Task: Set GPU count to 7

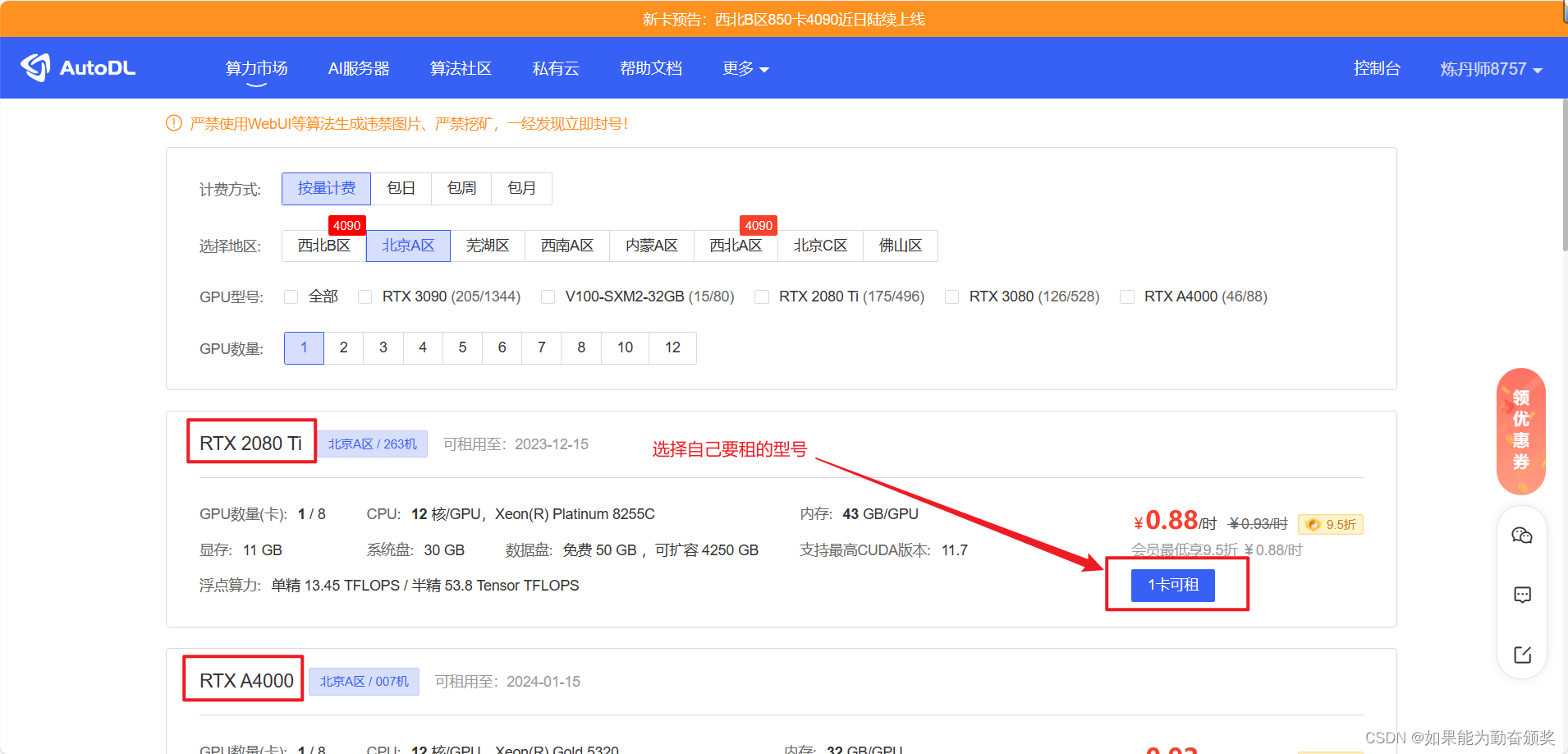Action: (x=542, y=347)
